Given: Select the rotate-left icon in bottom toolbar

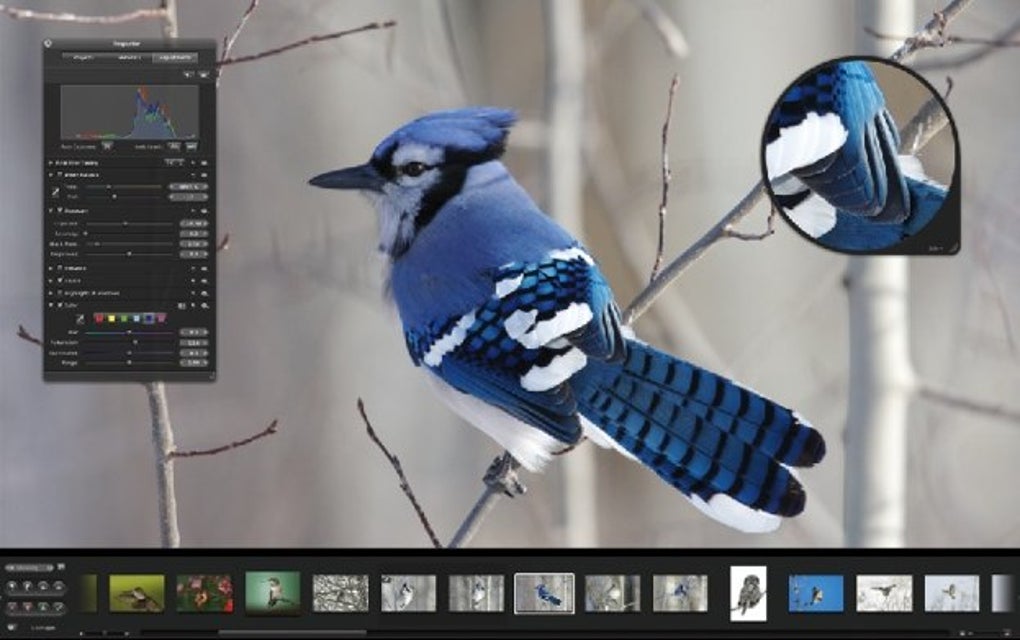Looking at the screenshot, I should (44, 586).
